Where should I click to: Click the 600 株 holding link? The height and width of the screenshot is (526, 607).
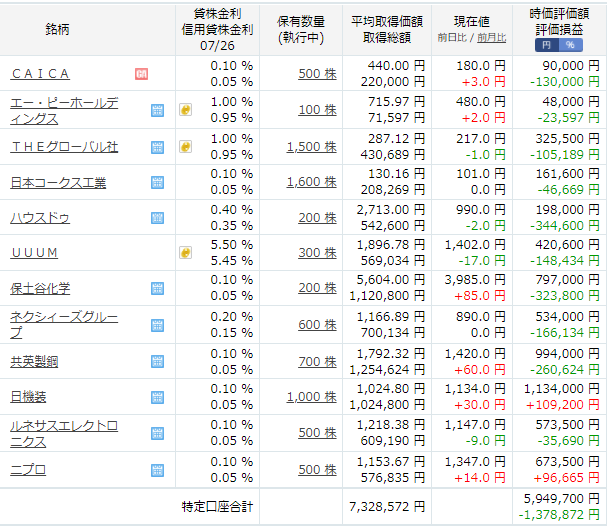click(317, 325)
